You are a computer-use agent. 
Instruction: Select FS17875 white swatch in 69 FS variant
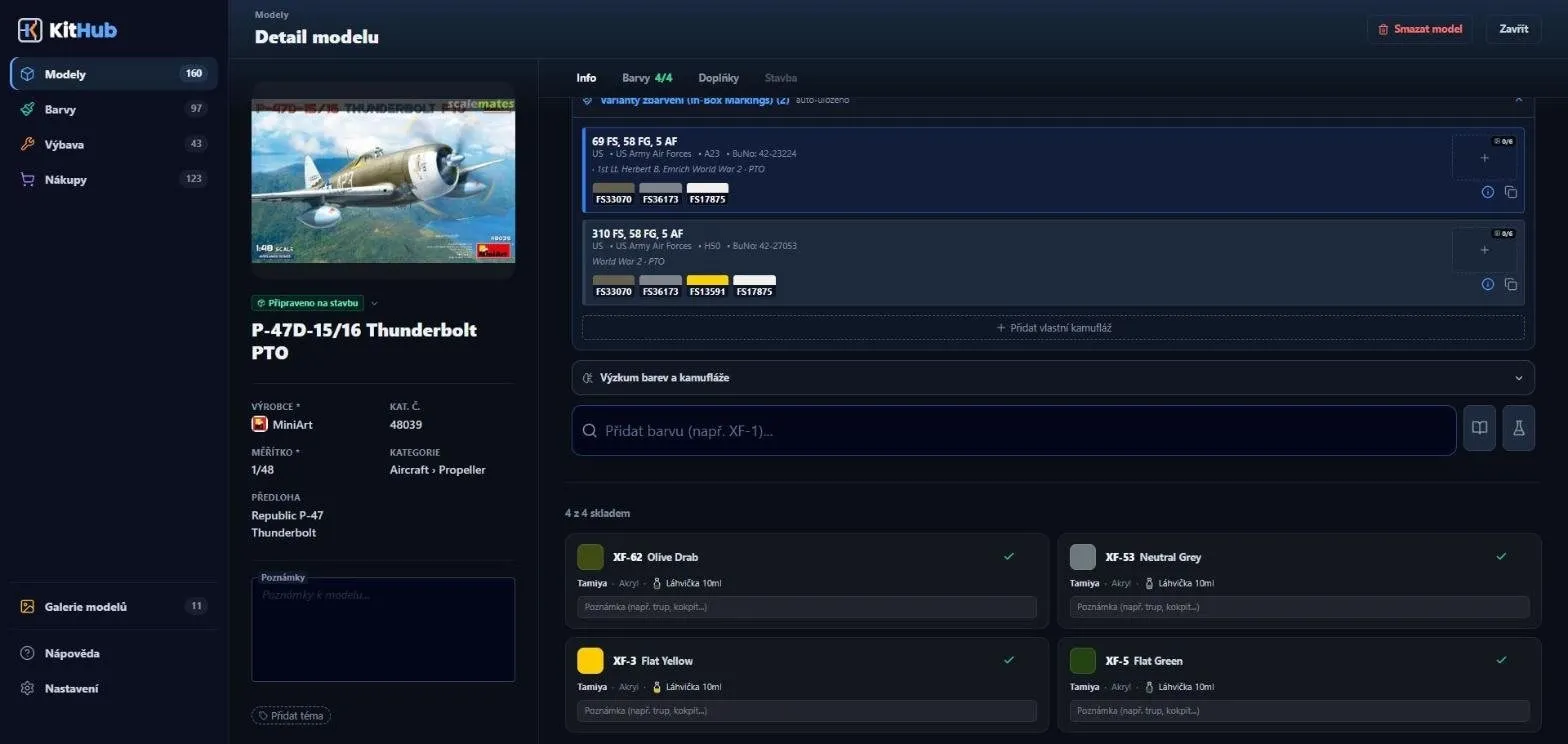coord(707,194)
